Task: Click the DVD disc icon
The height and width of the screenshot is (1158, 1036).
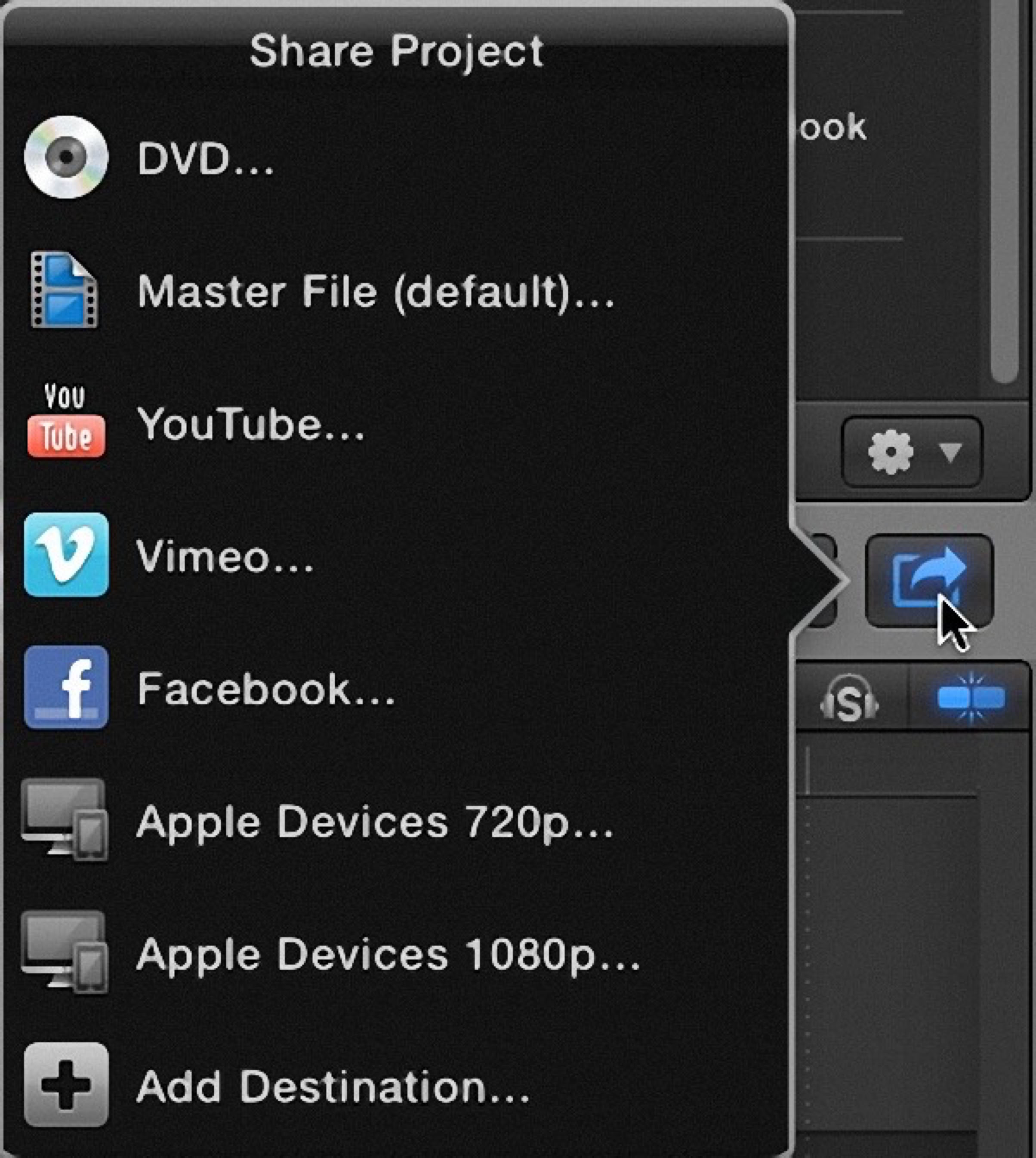Action: pos(66,157)
